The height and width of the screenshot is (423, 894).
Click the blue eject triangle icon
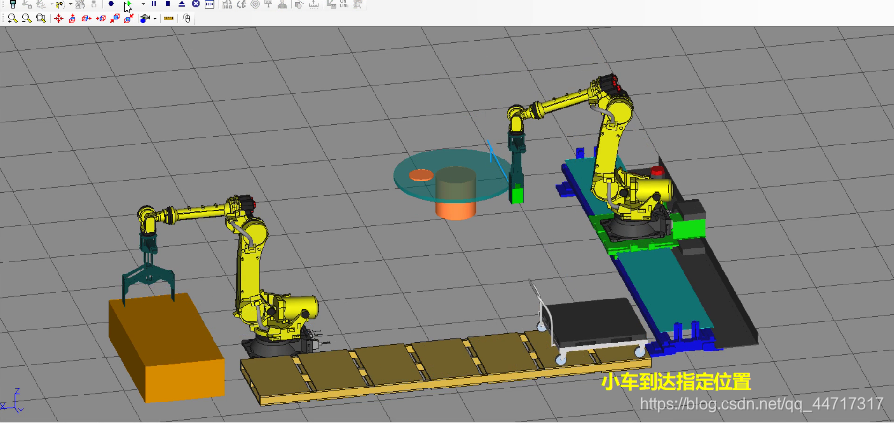(182, 4)
